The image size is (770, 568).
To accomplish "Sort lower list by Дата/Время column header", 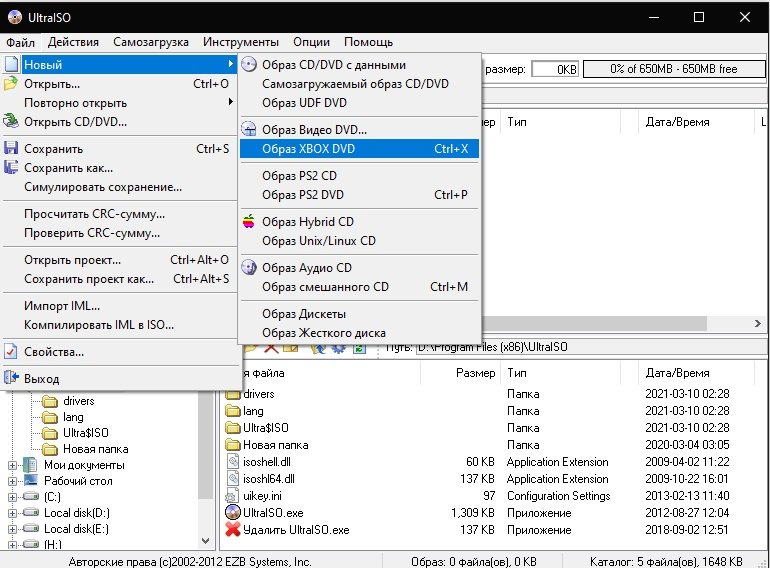I will pyautogui.click(x=696, y=373).
